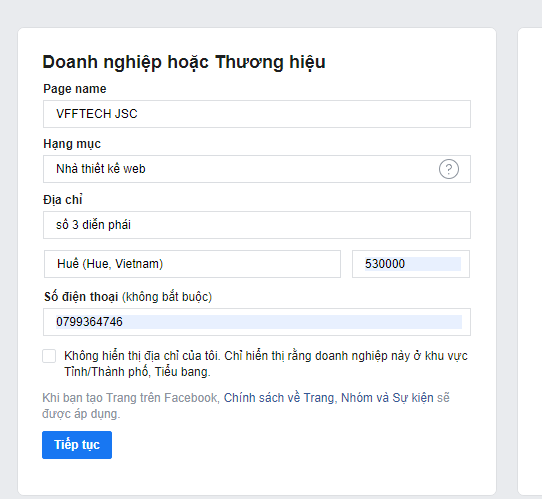Open the Chính sách về Trang, Nhóm và Sự kiện link

point(329,398)
